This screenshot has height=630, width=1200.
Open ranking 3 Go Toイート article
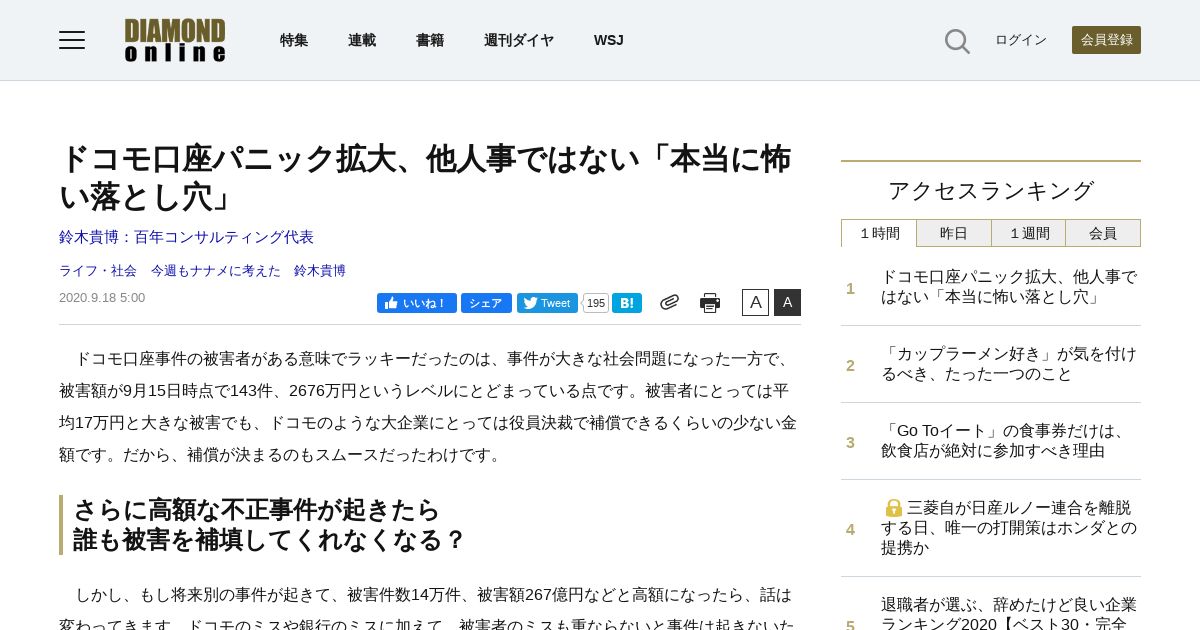point(1005,441)
